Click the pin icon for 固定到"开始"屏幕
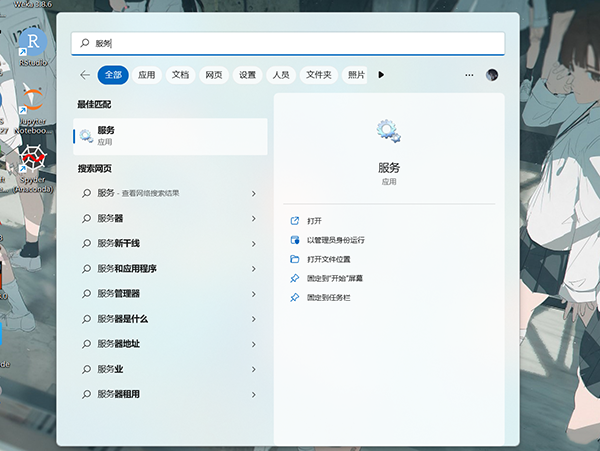 [x=294, y=278]
